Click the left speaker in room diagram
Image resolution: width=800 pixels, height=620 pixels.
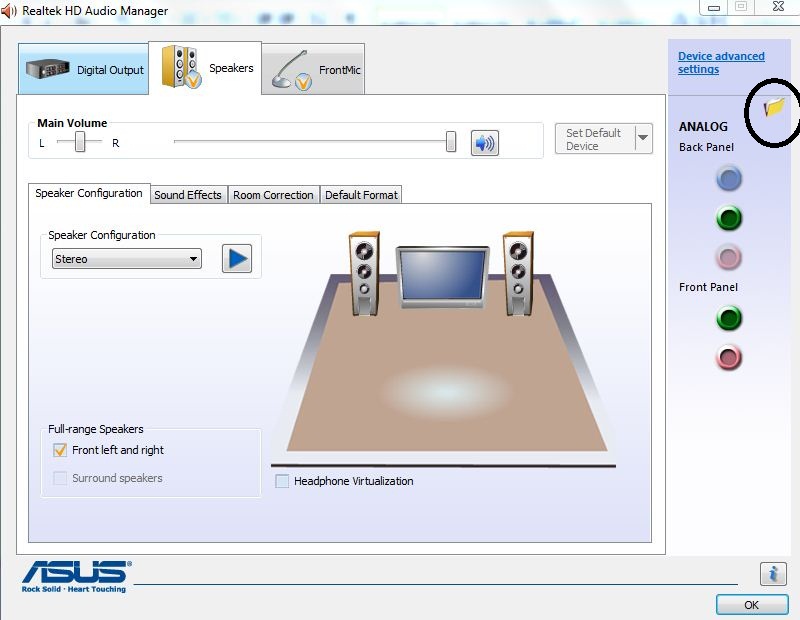point(364,274)
